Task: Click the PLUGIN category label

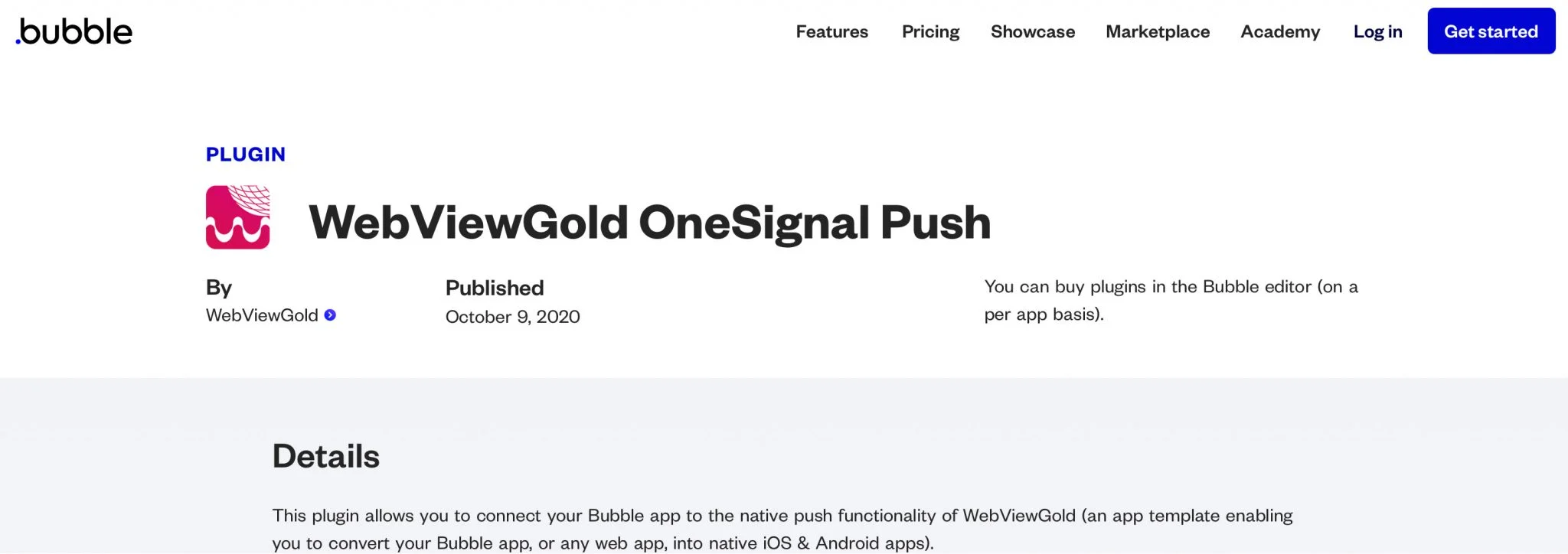Action: (x=245, y=154)
